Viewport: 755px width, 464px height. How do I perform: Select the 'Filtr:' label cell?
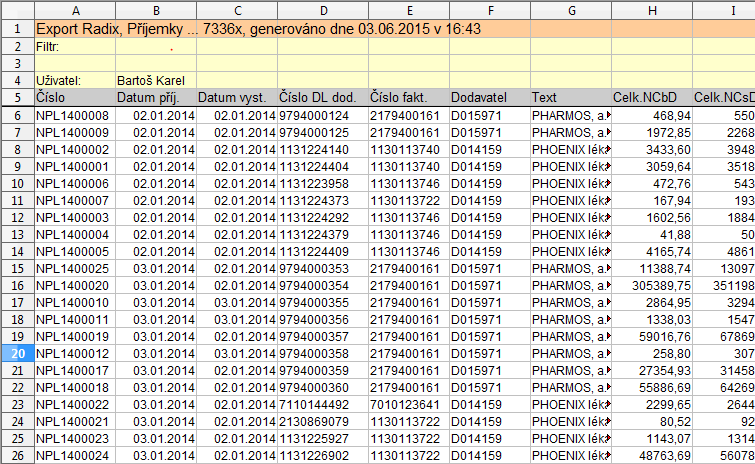[x=74, y=46]
